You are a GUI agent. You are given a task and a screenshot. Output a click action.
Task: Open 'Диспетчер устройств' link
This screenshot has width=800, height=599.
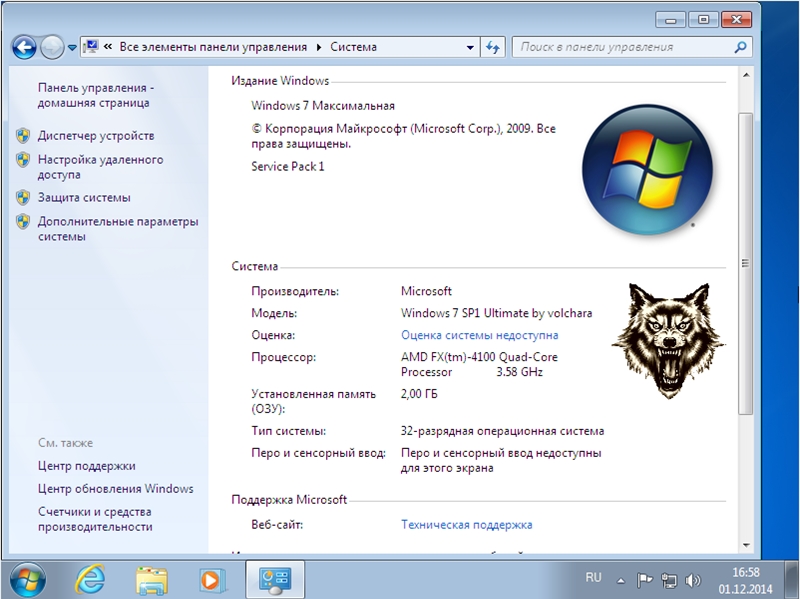[x=96, y=136]
